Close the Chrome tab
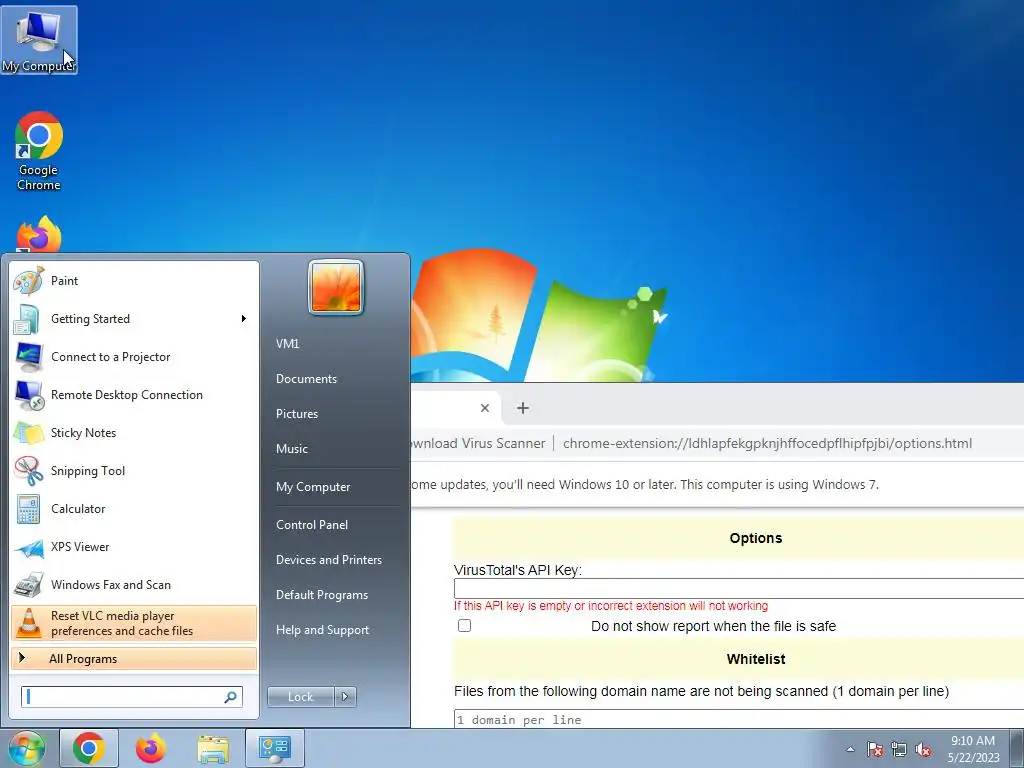The image size is (1024, 768). 485,408
